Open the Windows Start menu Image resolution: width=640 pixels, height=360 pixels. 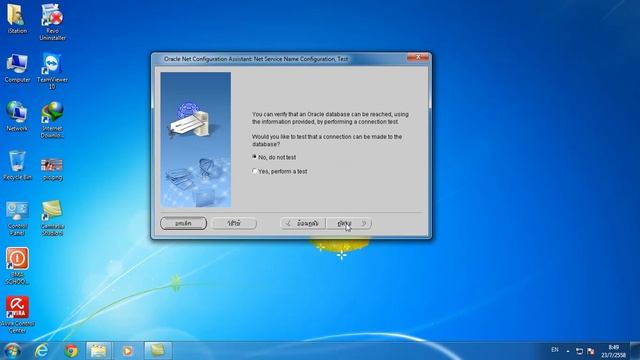coord(12,351)
